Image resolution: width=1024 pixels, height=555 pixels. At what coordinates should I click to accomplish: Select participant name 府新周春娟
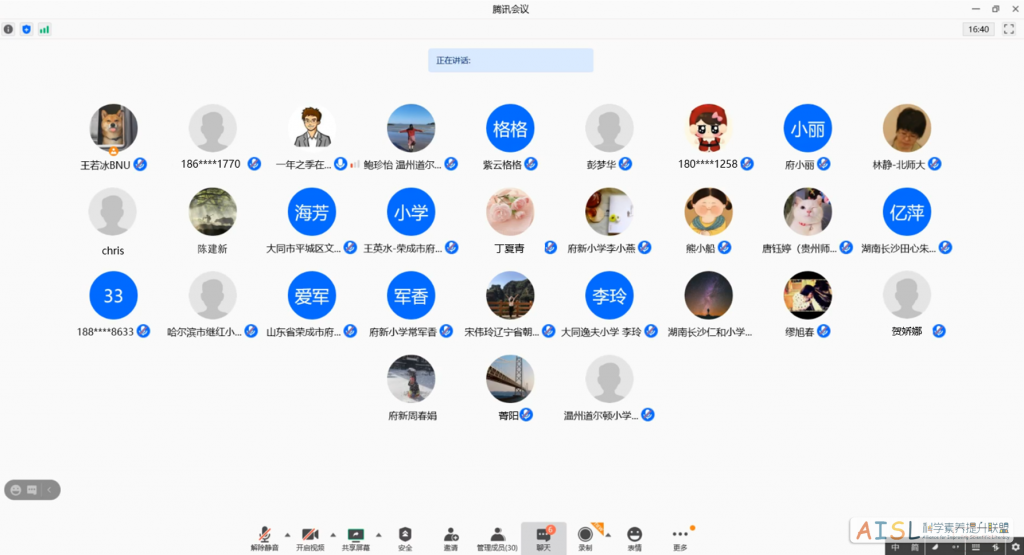point(413,415)
